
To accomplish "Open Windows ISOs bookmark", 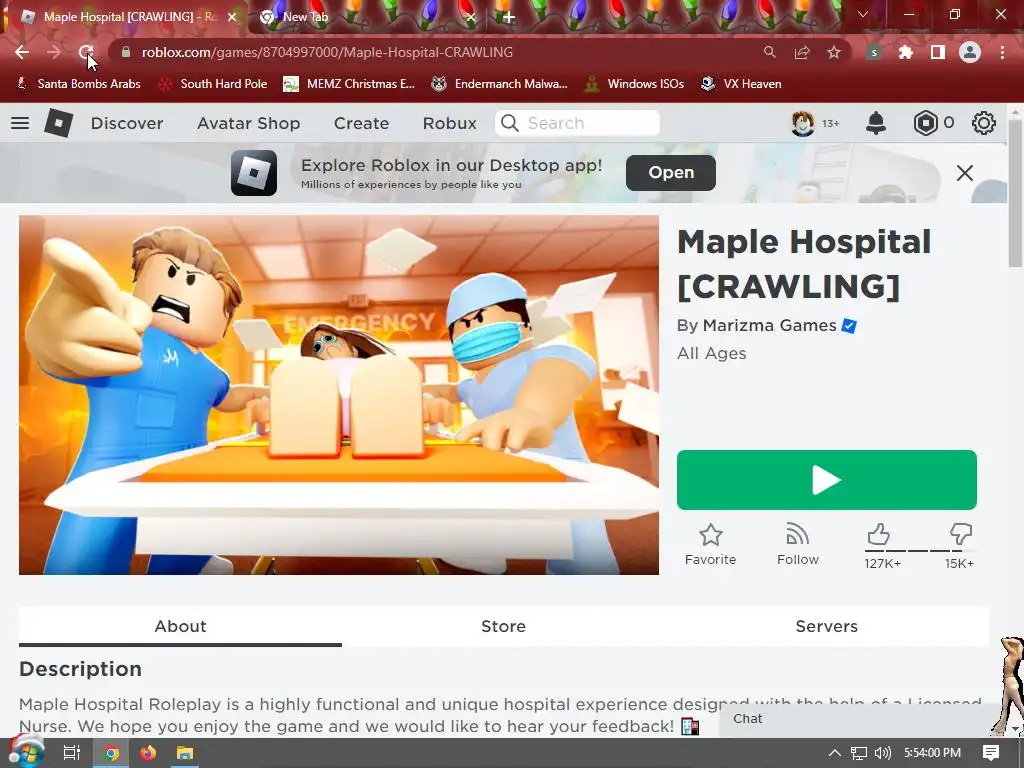I will point(634,84).
